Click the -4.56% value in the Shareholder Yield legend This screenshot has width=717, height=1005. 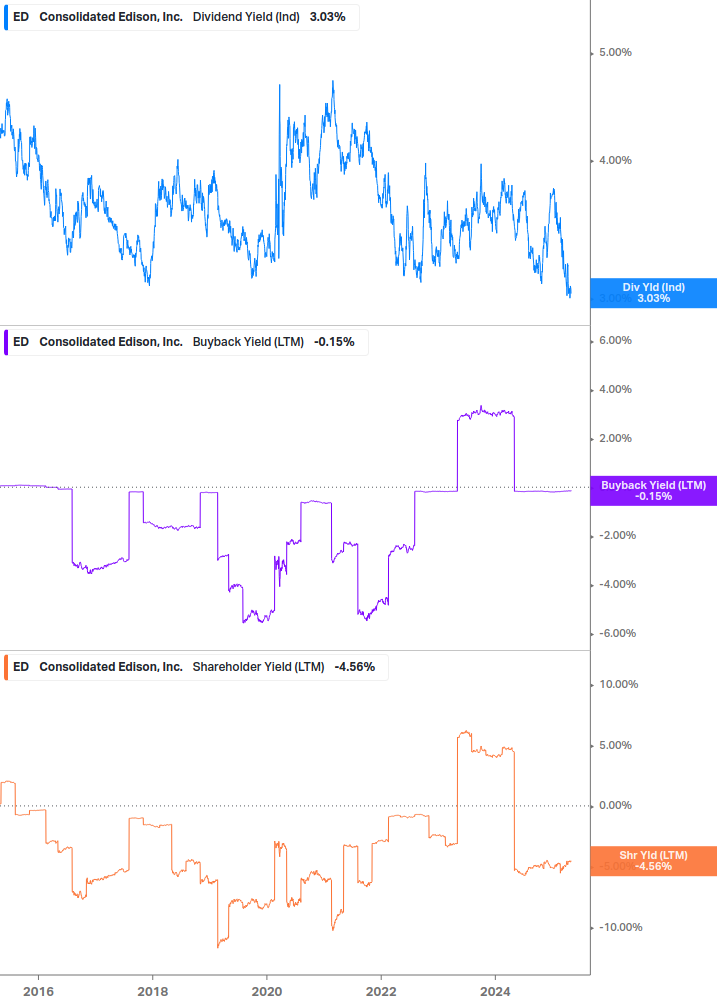click(354, 667)
